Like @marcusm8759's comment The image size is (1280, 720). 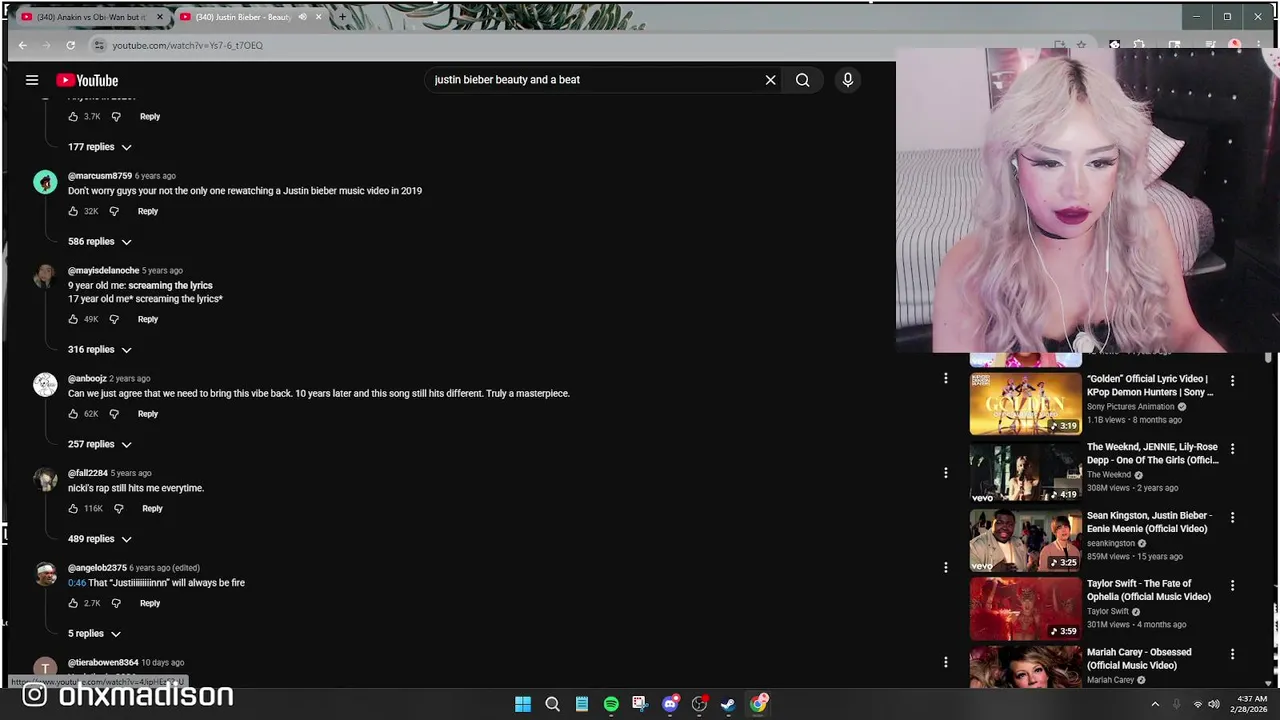73,211
